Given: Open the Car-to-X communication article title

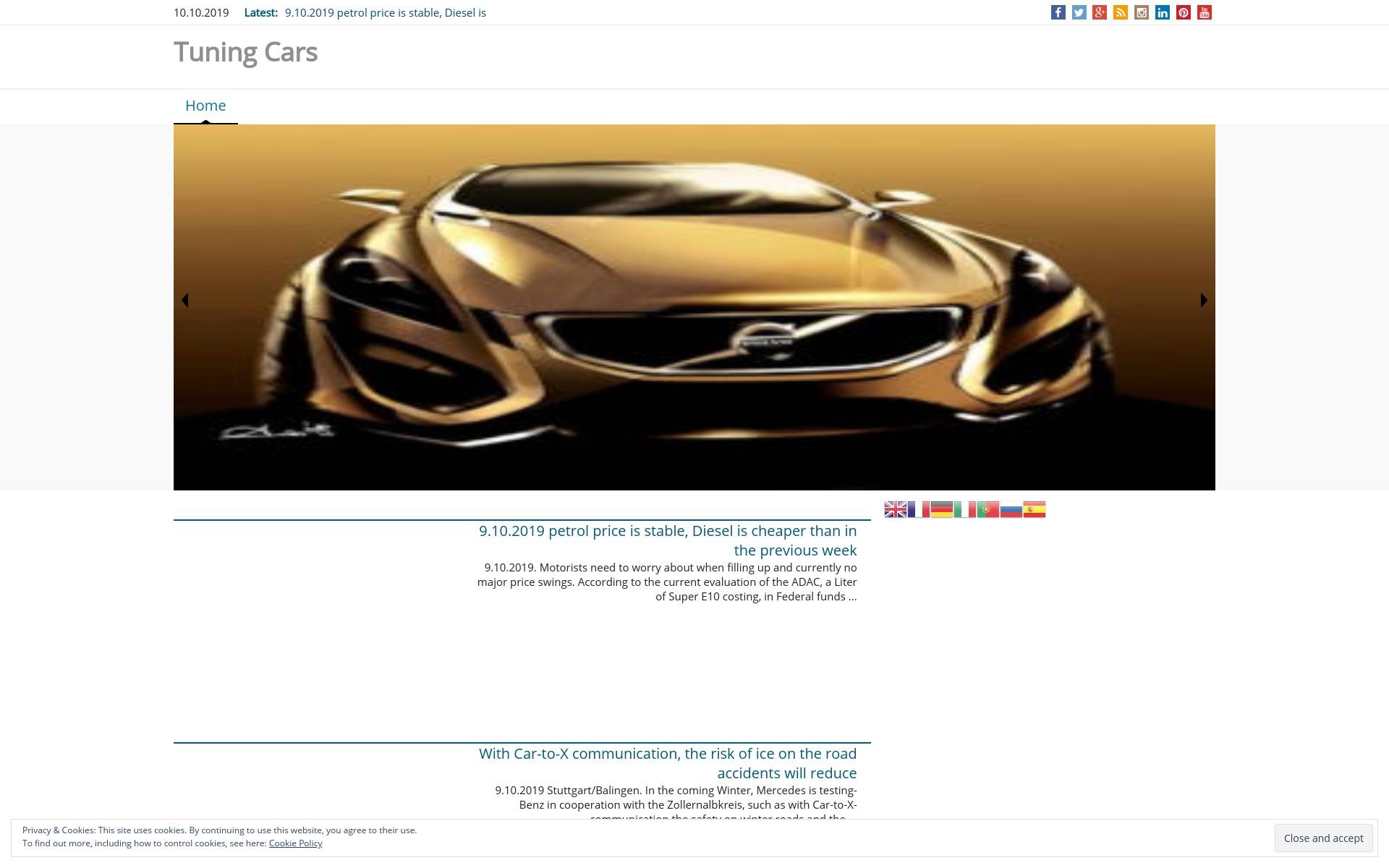Looking at the screenshot, I should click(x=668, y=763).
